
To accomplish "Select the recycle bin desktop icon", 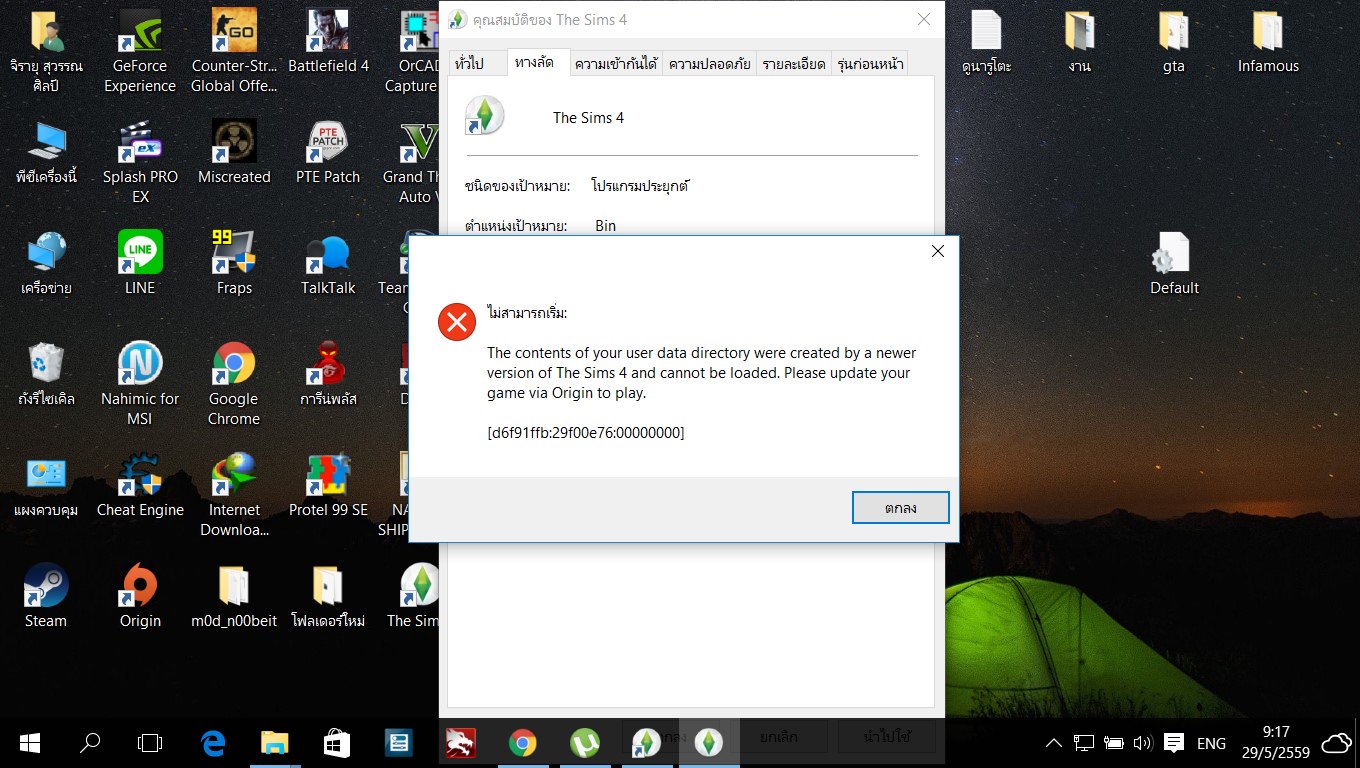I will (46, 374).
